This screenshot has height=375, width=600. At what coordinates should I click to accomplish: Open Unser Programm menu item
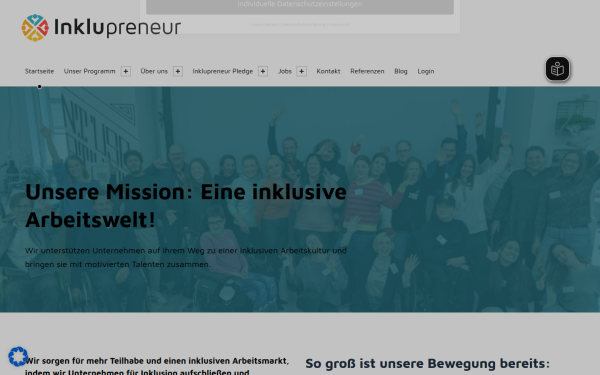[x=90, y=71]
